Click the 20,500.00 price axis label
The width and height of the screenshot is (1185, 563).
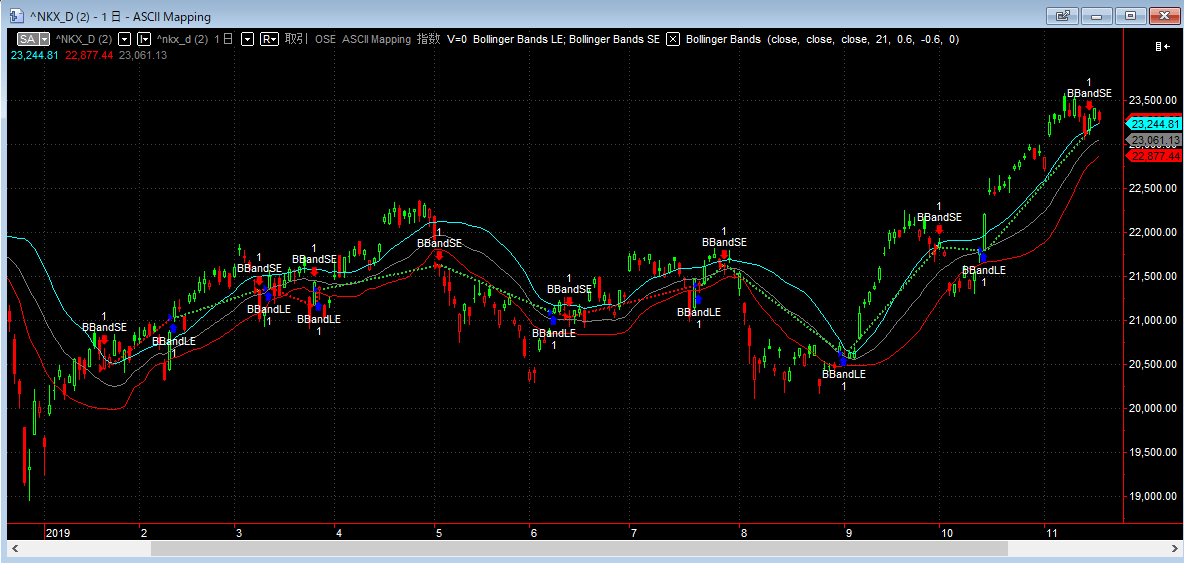[x=1153, y=364]
